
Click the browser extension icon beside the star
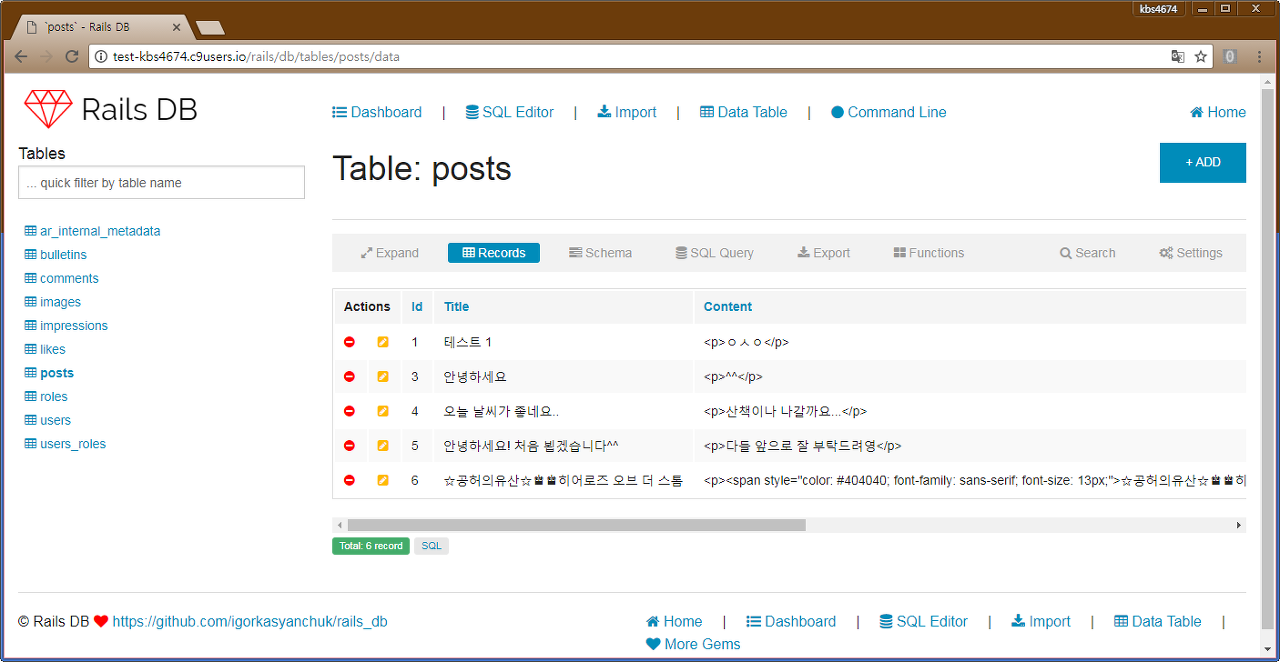pyautogui.click(x=1230, y=56)
